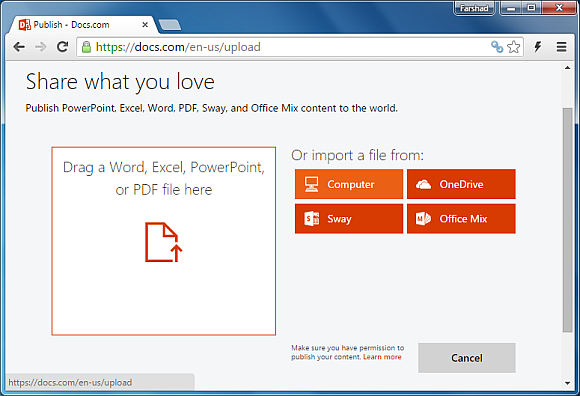Viewport: 580px width, 396px height.
Task: Import a file from OneDrive
Action: coord(461,184)
